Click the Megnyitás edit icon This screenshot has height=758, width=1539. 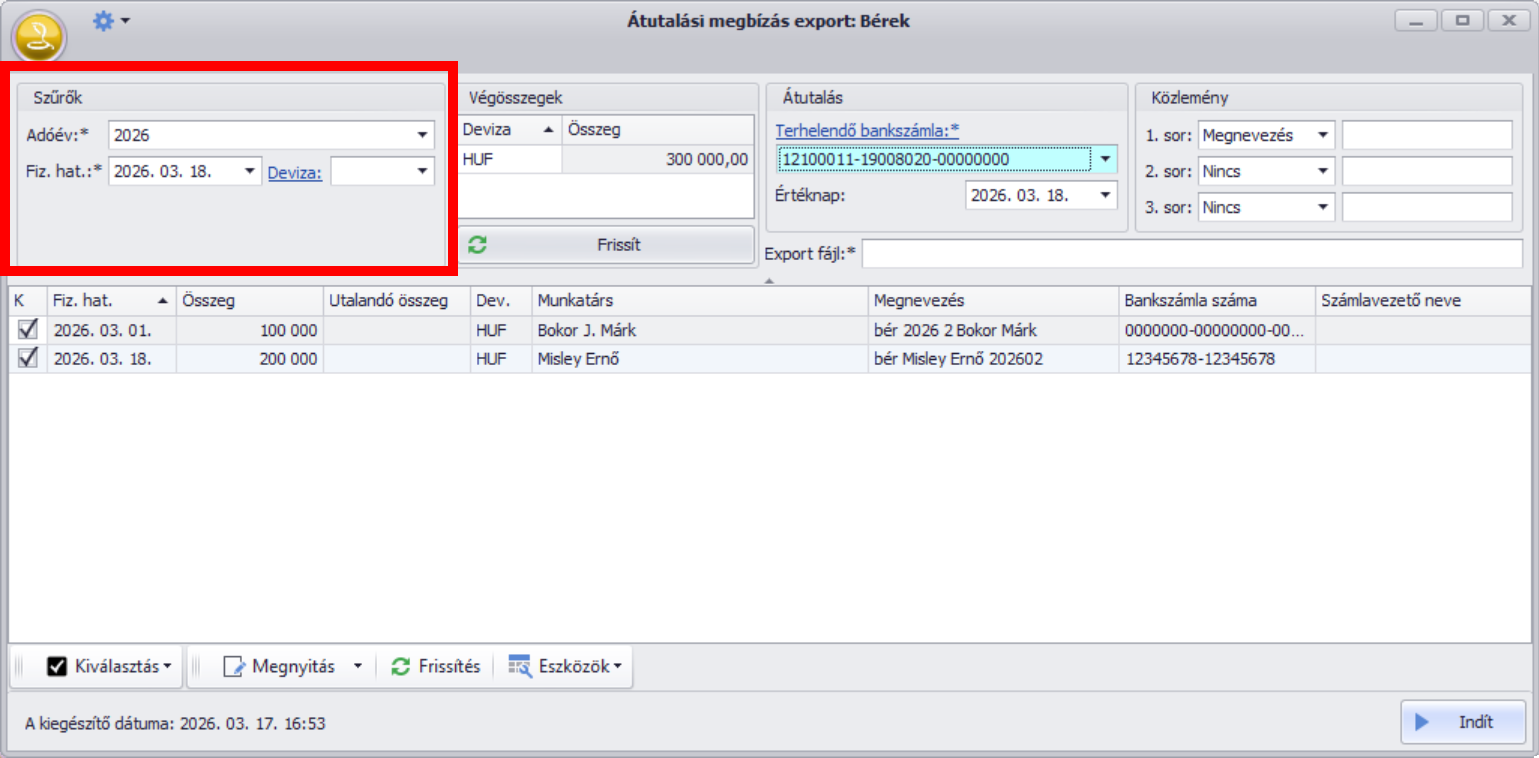pos(234,667)
